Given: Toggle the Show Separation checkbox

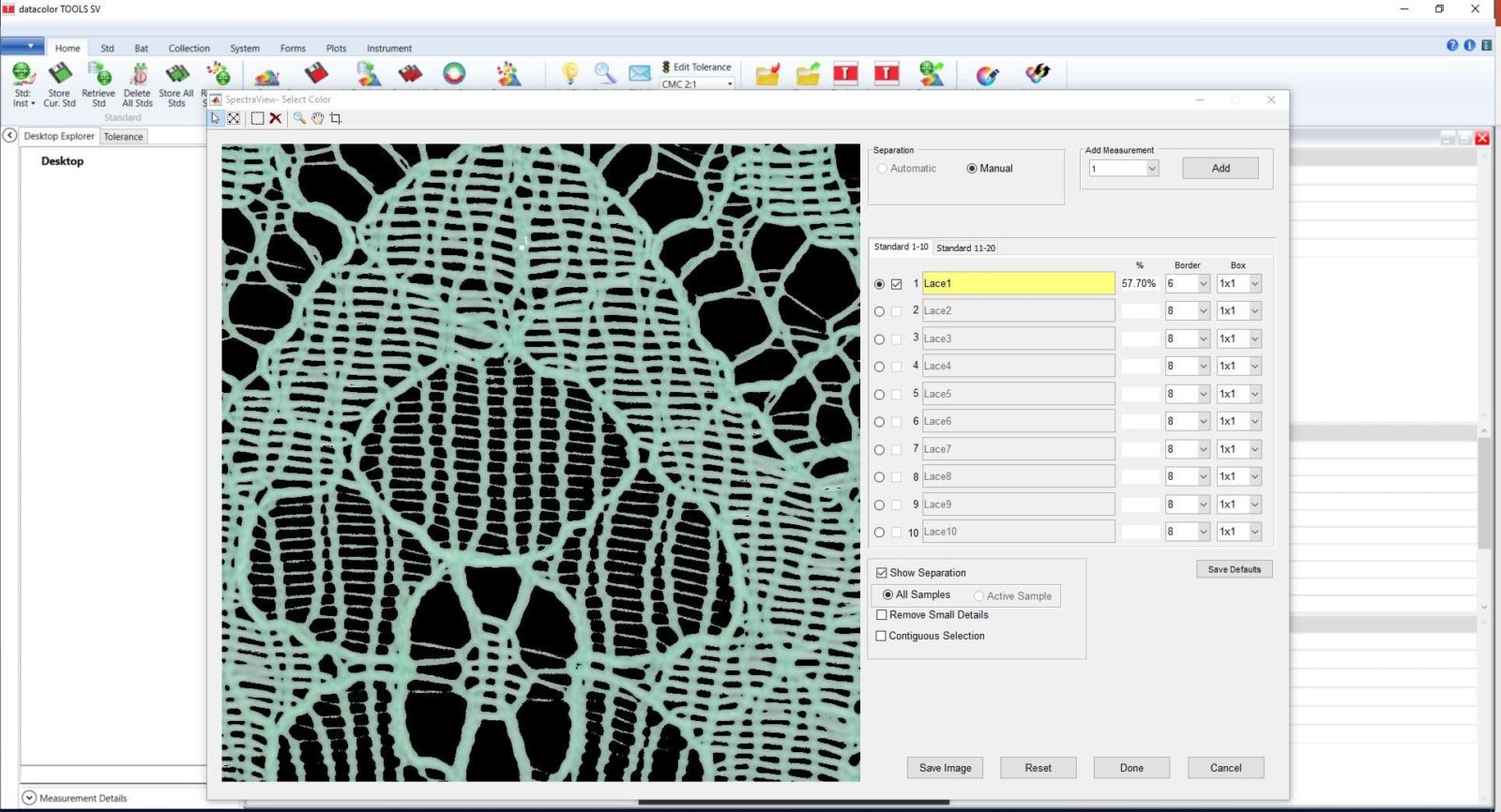Looking at the screenshot, I should 882,573.
